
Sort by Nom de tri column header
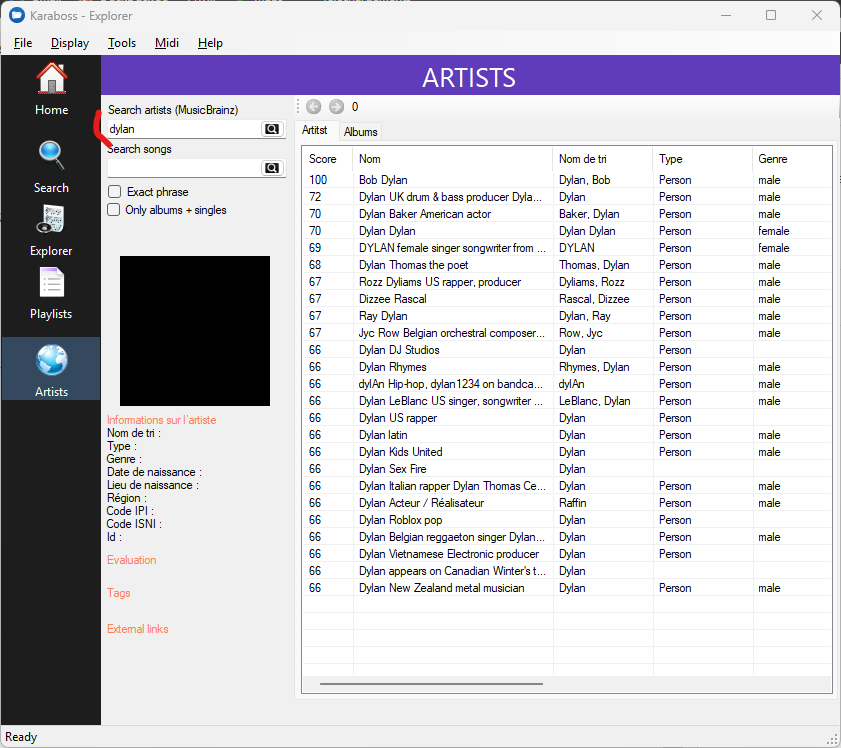(x=584, y=159)
